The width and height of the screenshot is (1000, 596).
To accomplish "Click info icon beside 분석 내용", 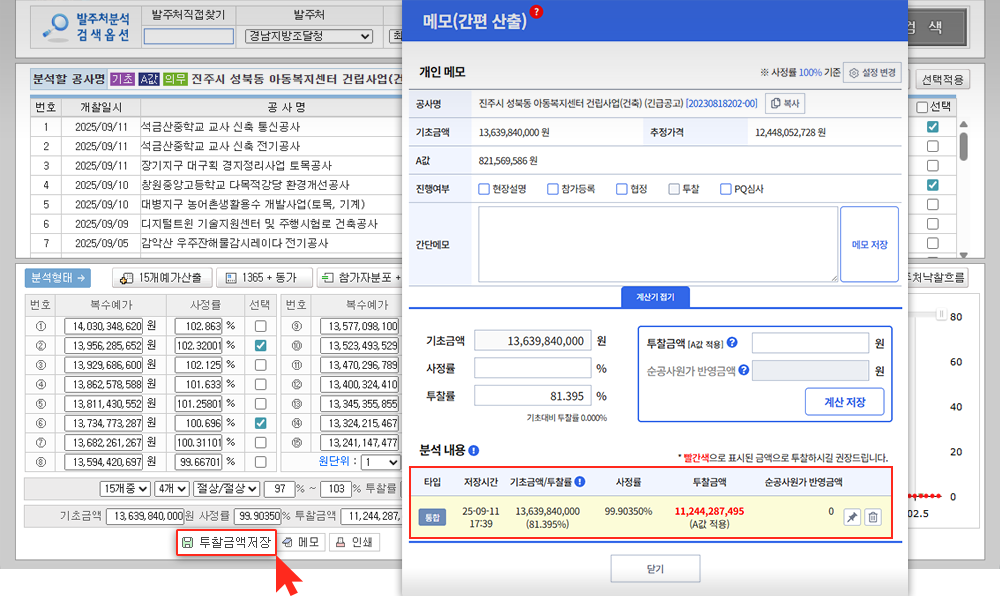I will [474, 451].
